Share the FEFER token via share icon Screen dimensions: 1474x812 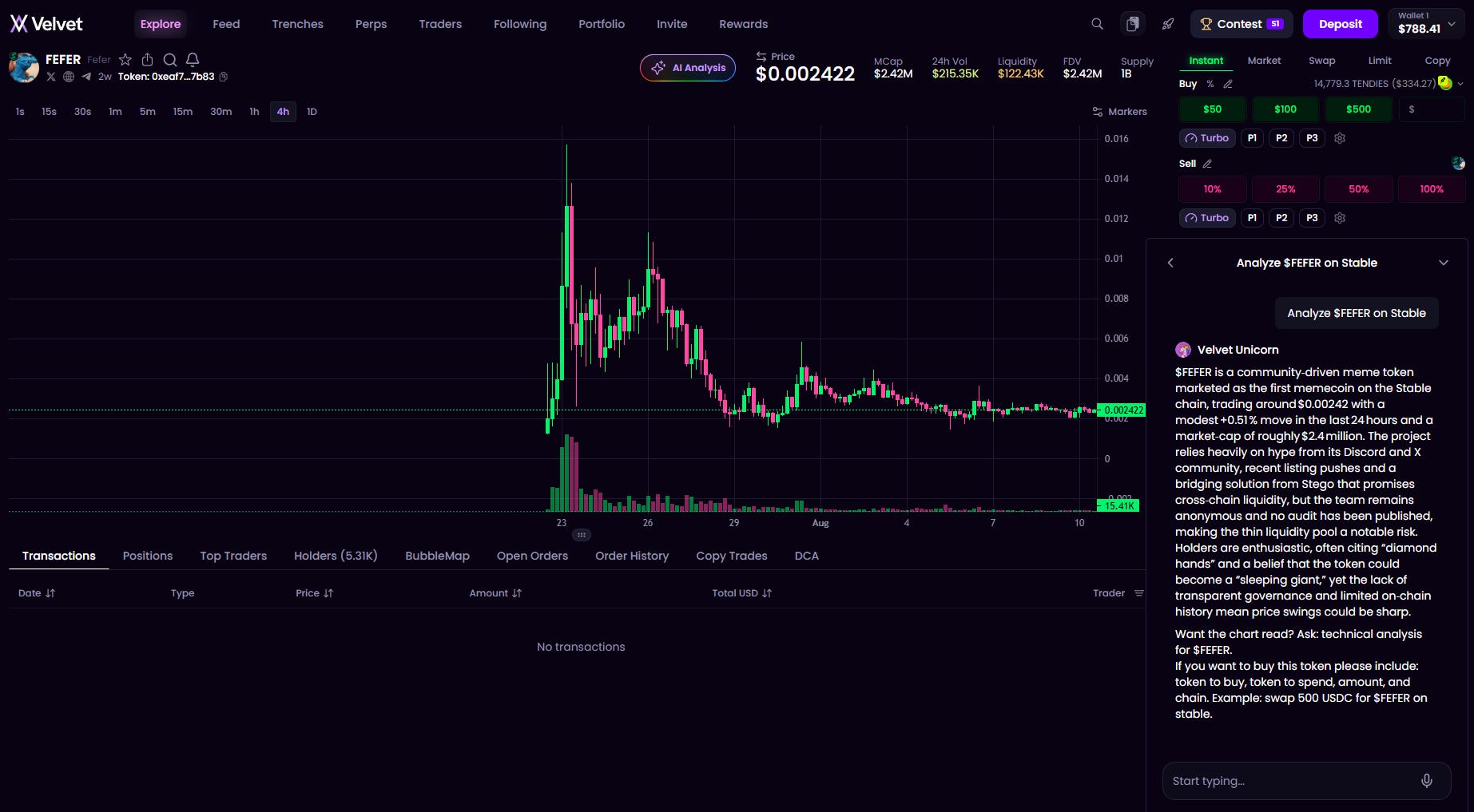pyautogui.click(x=147, y=60)
